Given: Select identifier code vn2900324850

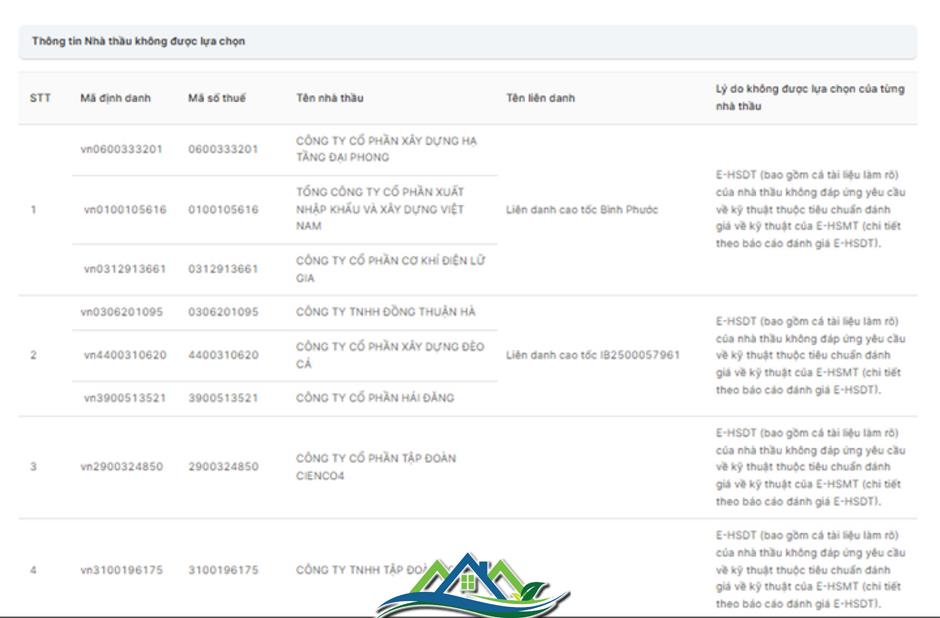Looking at the screenshot, I should coord(122,466).
